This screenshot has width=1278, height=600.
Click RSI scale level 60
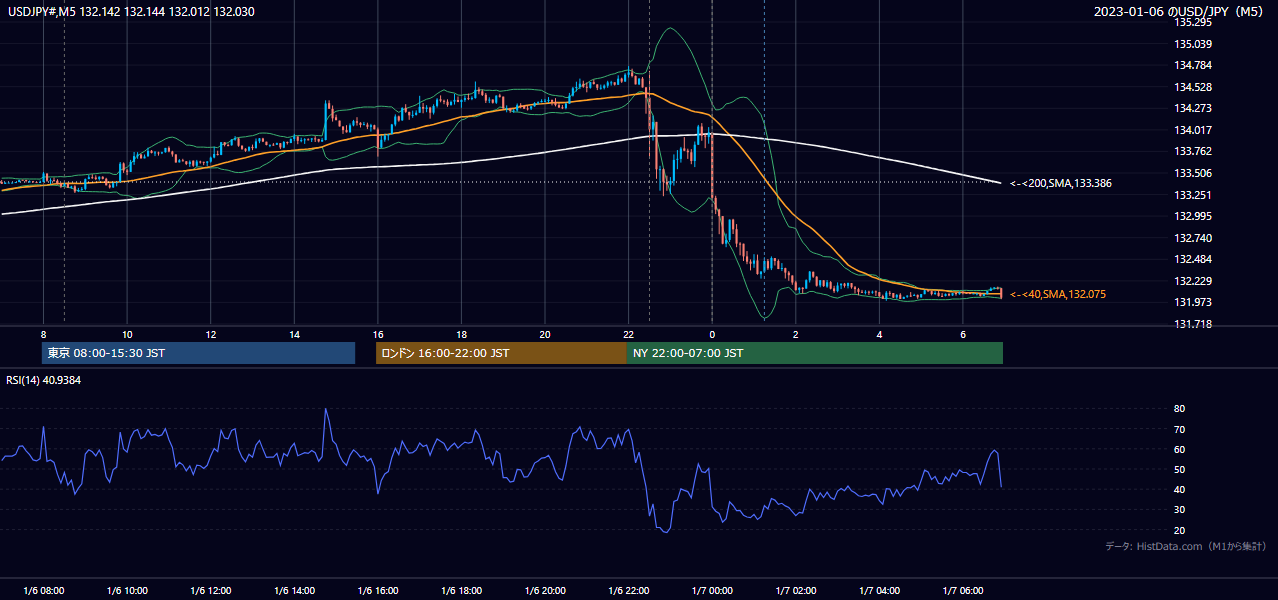1179,449
